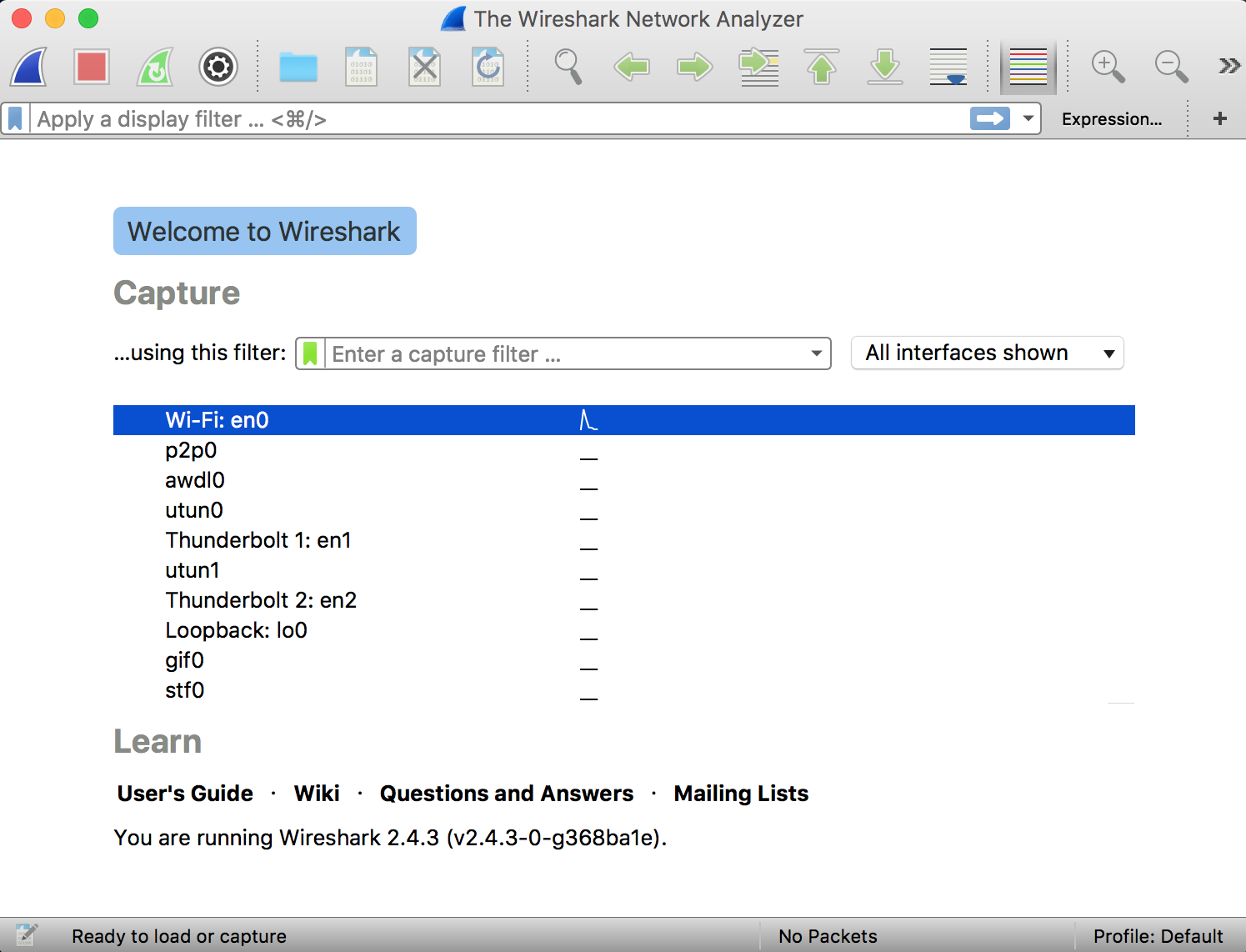Apply display filter arrow button
The image size is (1246, 952).
tap(990, 119)
